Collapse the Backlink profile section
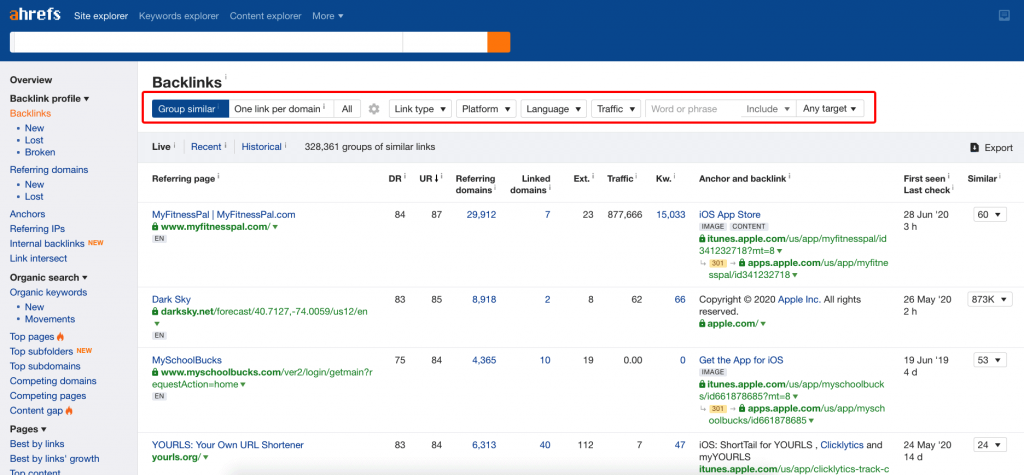This screenshot has width=1024, height=475. [50, 99]
